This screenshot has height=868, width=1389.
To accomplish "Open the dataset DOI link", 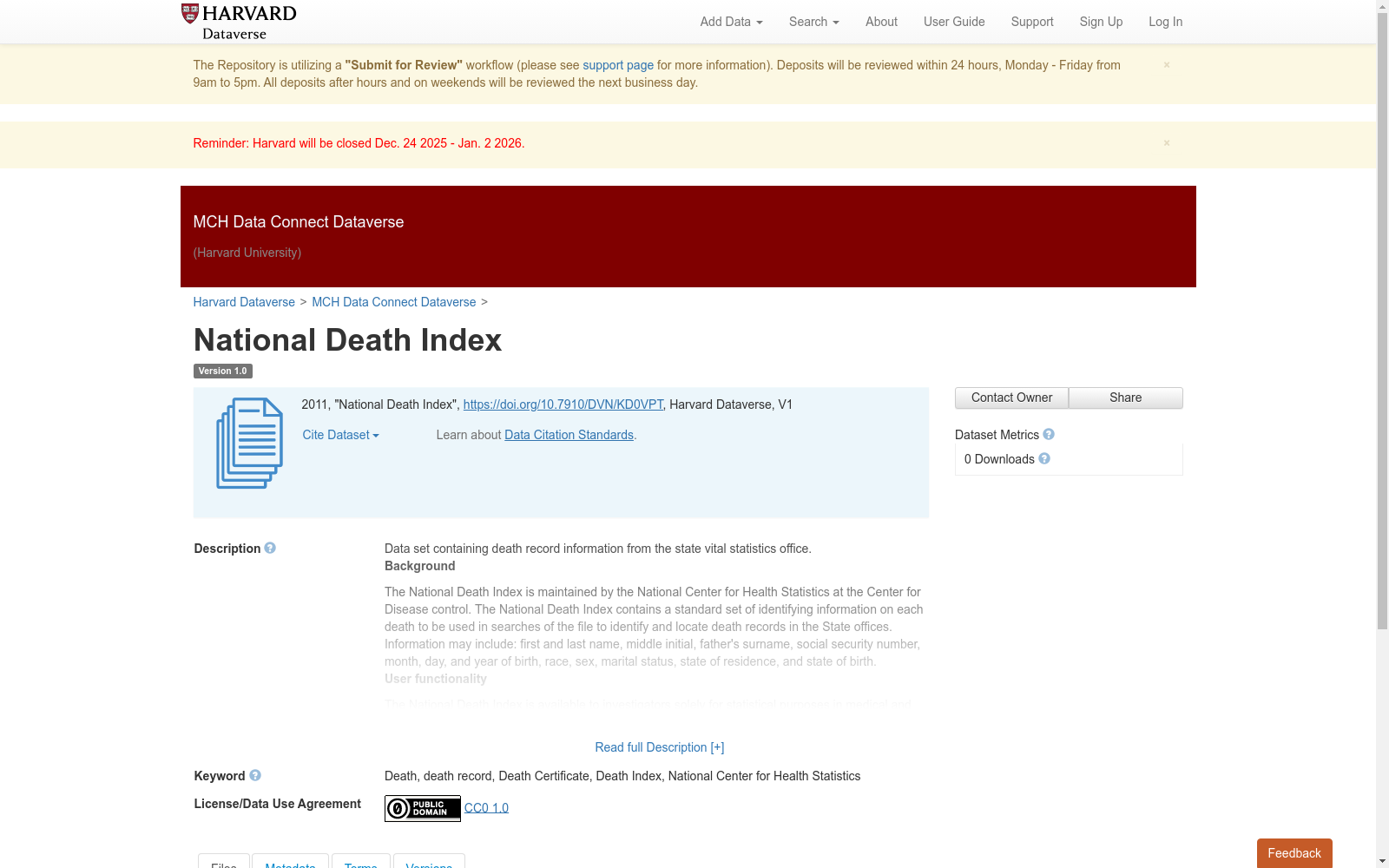I will pyautogui.click(x=563, y=404).
